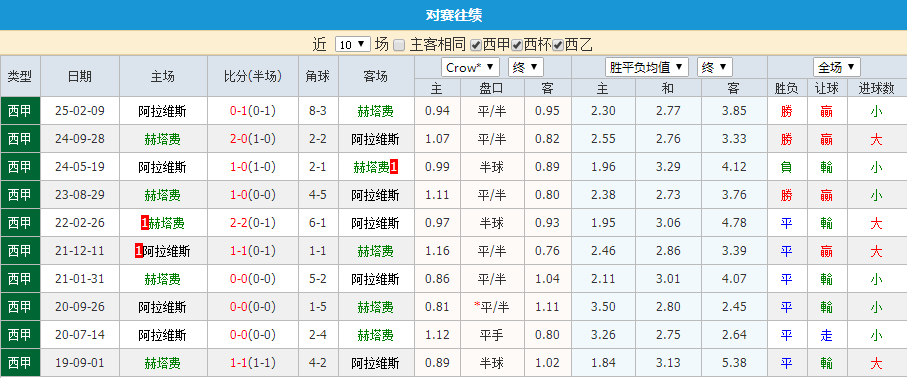
Task: Click the 胜负 column header
Action: click(x=787, y=88)
